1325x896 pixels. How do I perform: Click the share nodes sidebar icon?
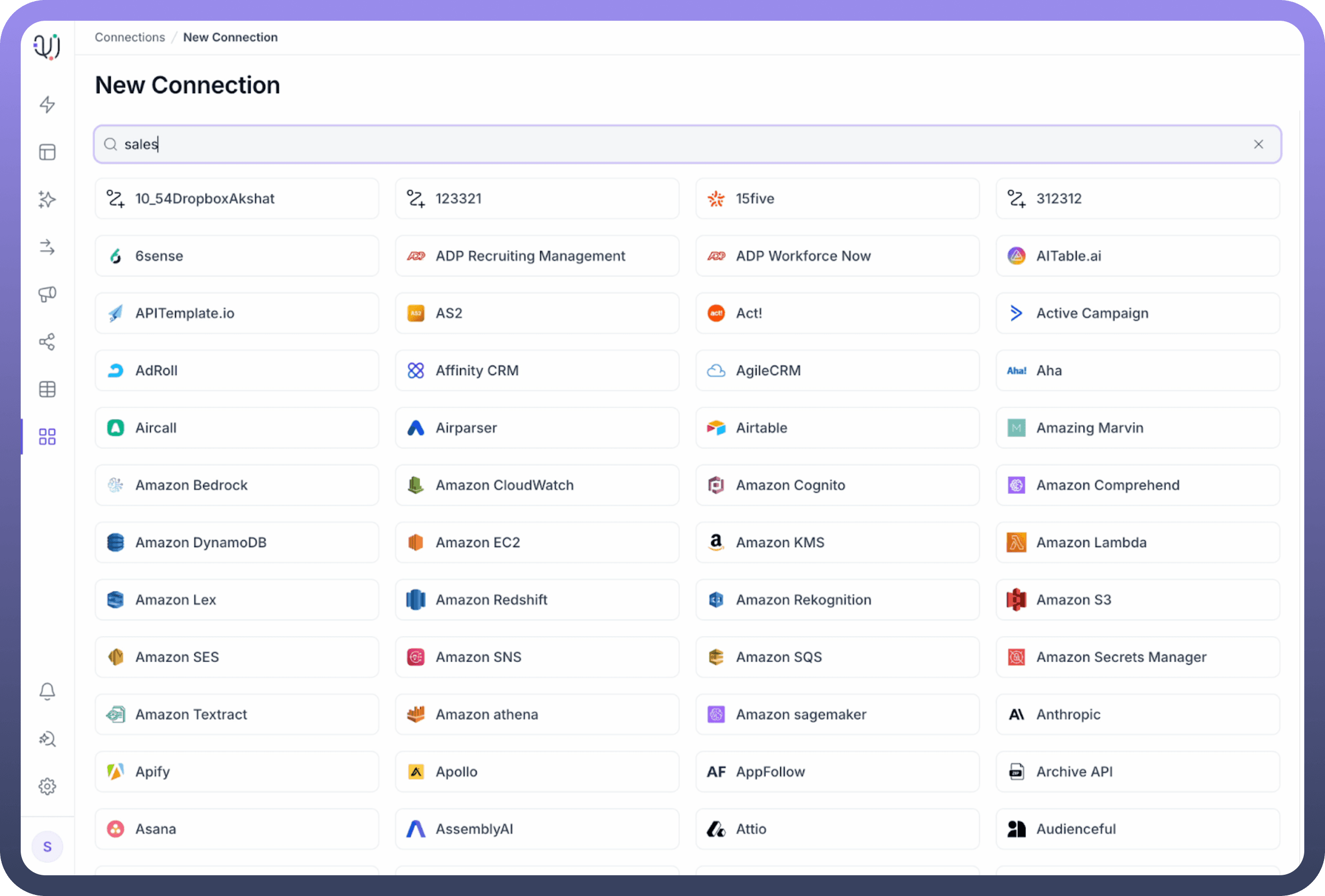pos(47,342)
